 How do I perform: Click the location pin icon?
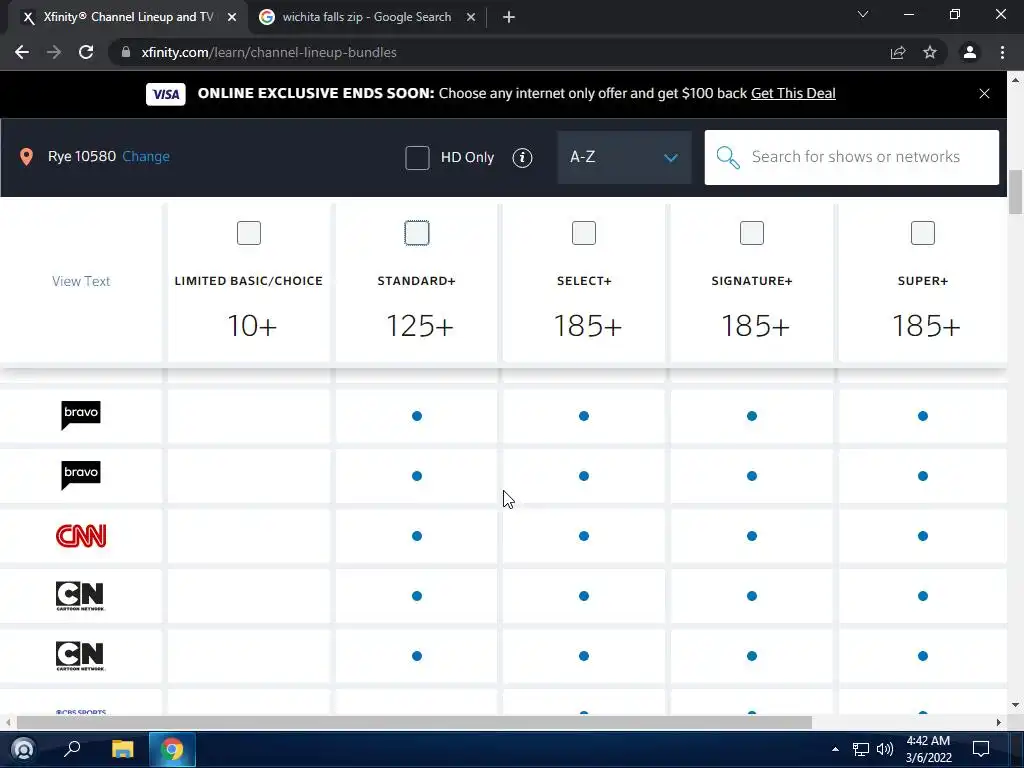[26, 157]
